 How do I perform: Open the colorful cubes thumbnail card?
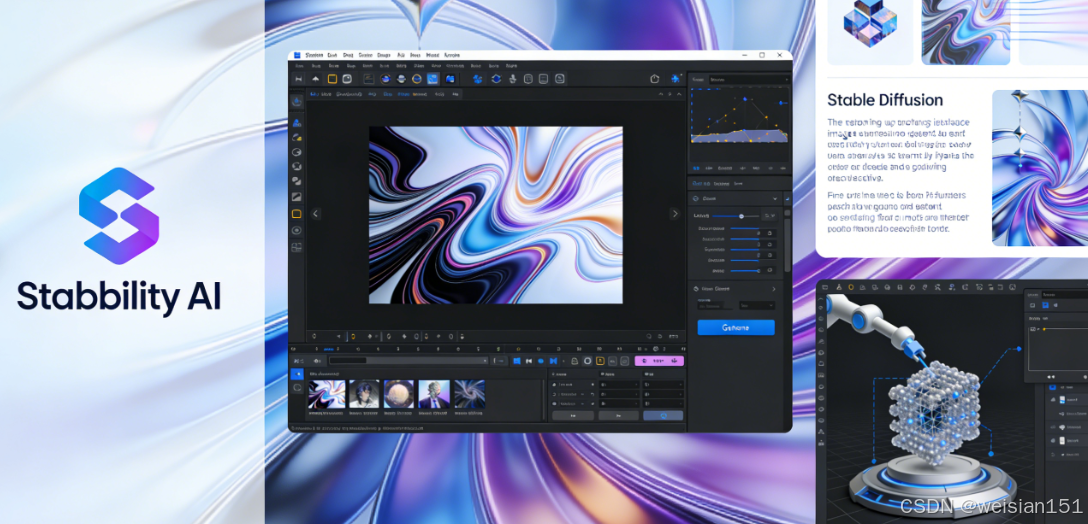869,32
